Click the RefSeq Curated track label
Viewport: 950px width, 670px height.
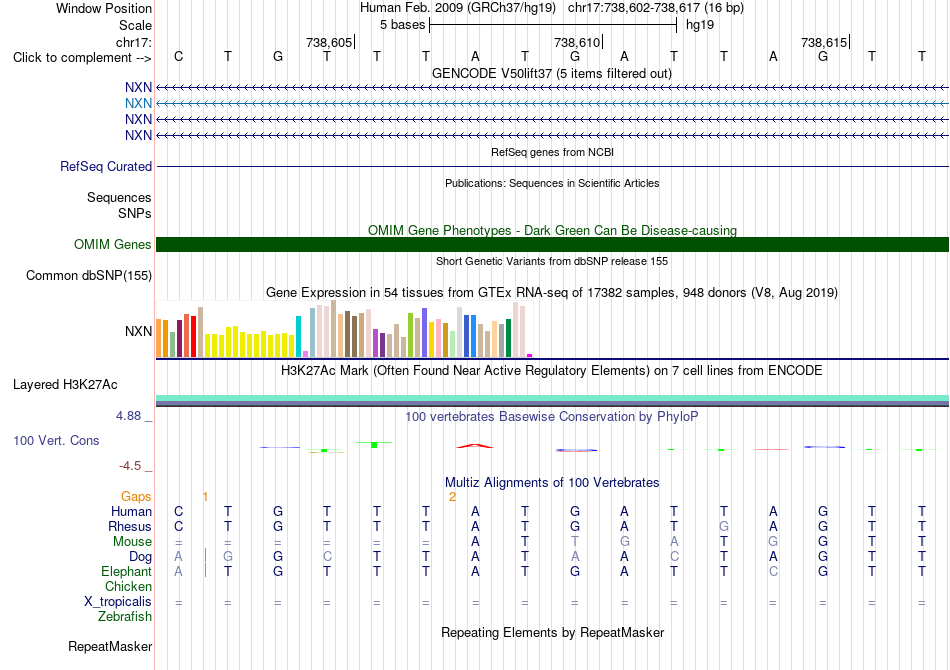coord(105,167)
